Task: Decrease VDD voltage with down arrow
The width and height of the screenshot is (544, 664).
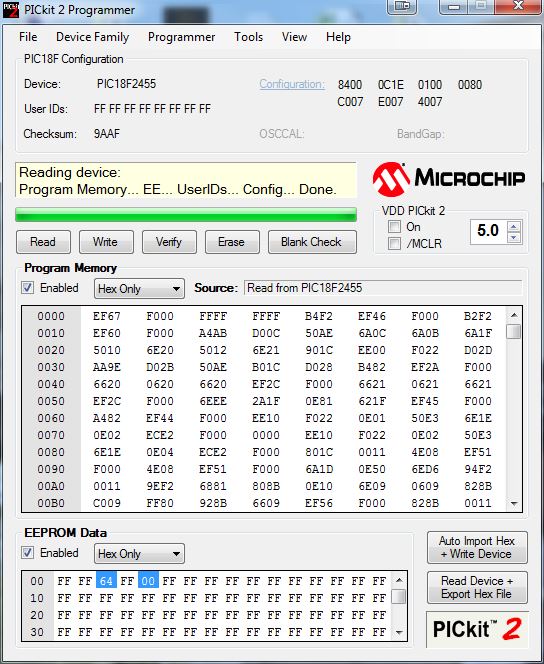Action: 514,237
